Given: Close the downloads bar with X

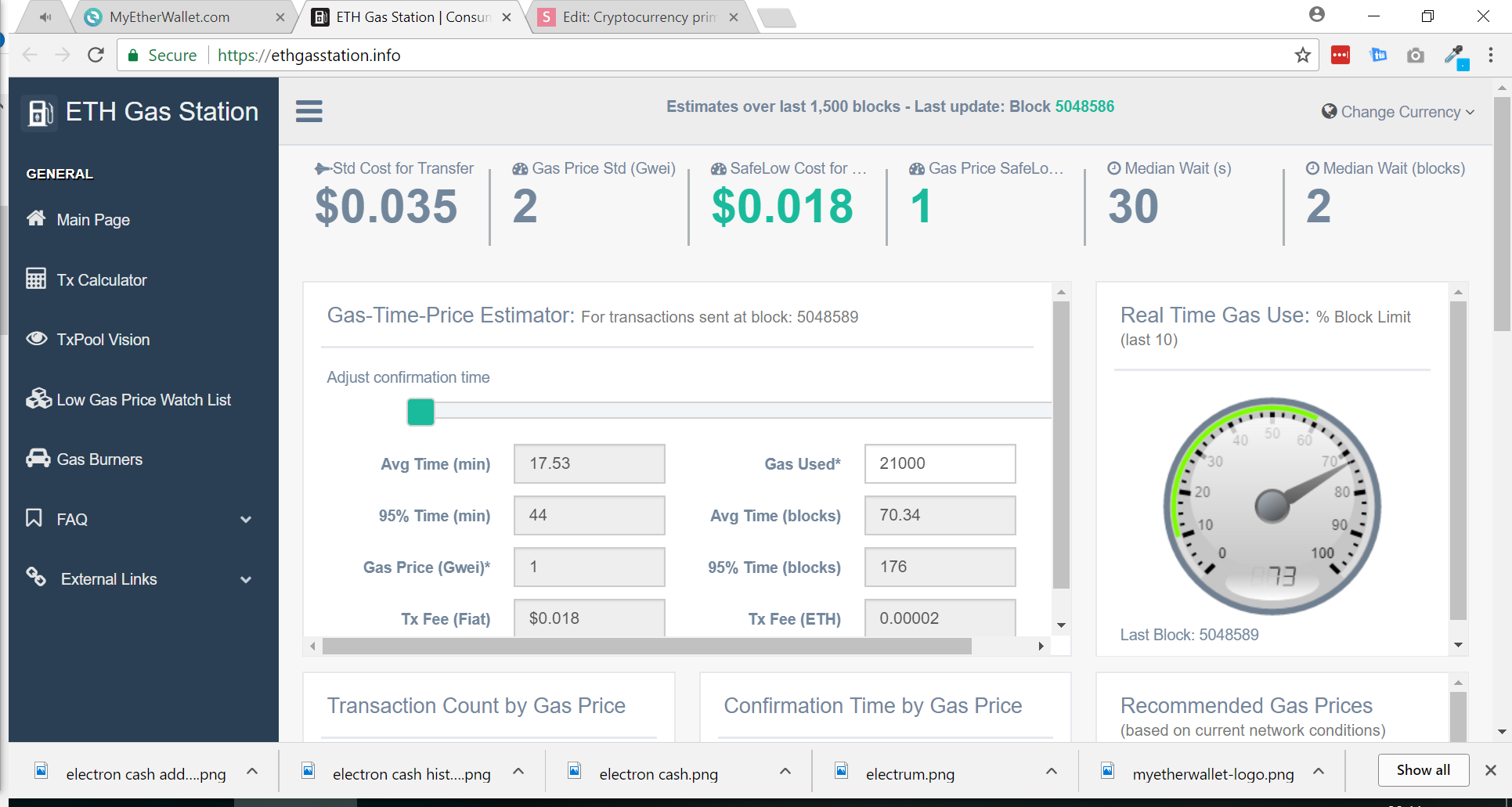Looking at the screenshot, I should coord(1490,771).
